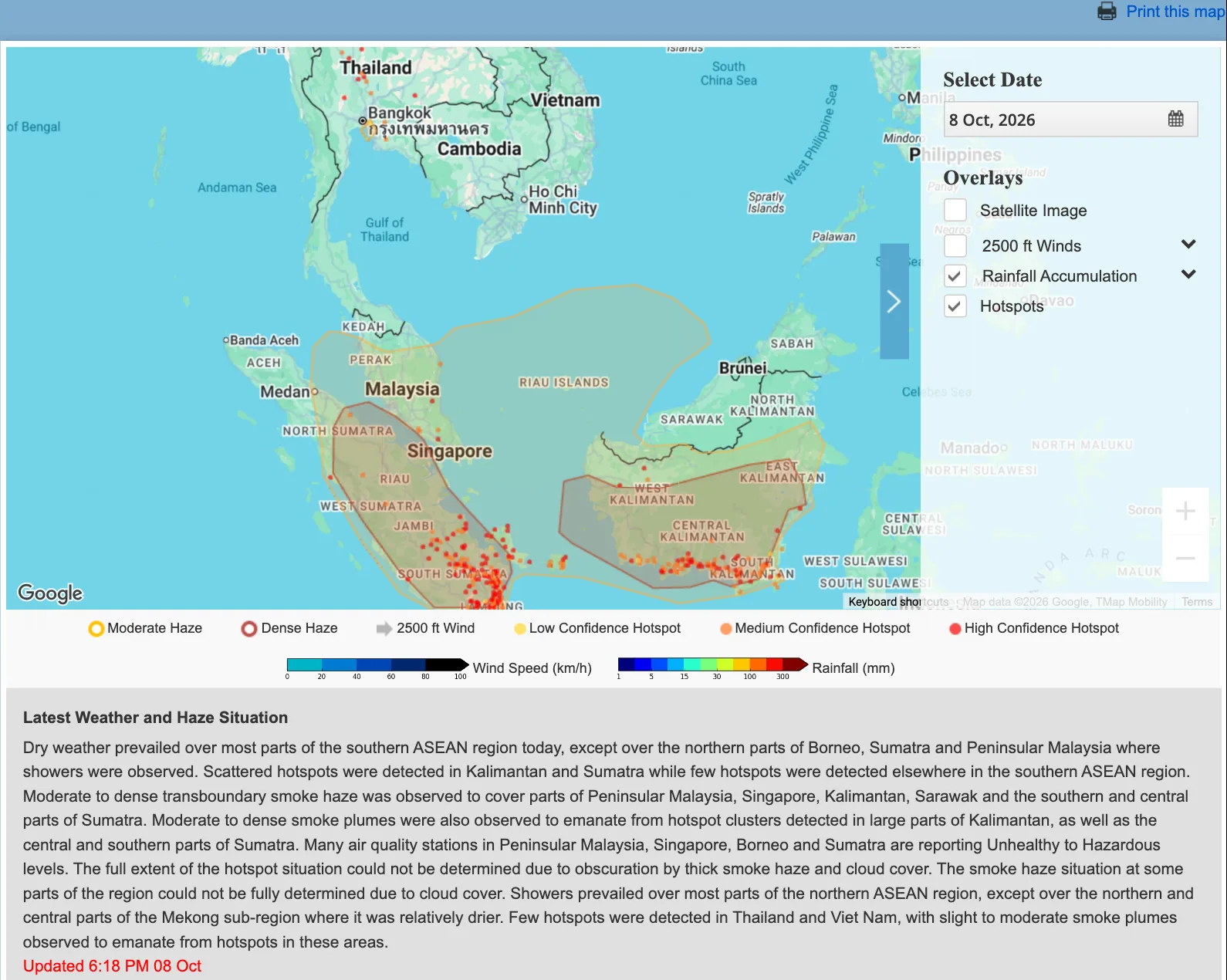Click the Print this map link
The width and height of the screenshot is (1227, 980).
pyautogui.click(x=1175, y=12)
